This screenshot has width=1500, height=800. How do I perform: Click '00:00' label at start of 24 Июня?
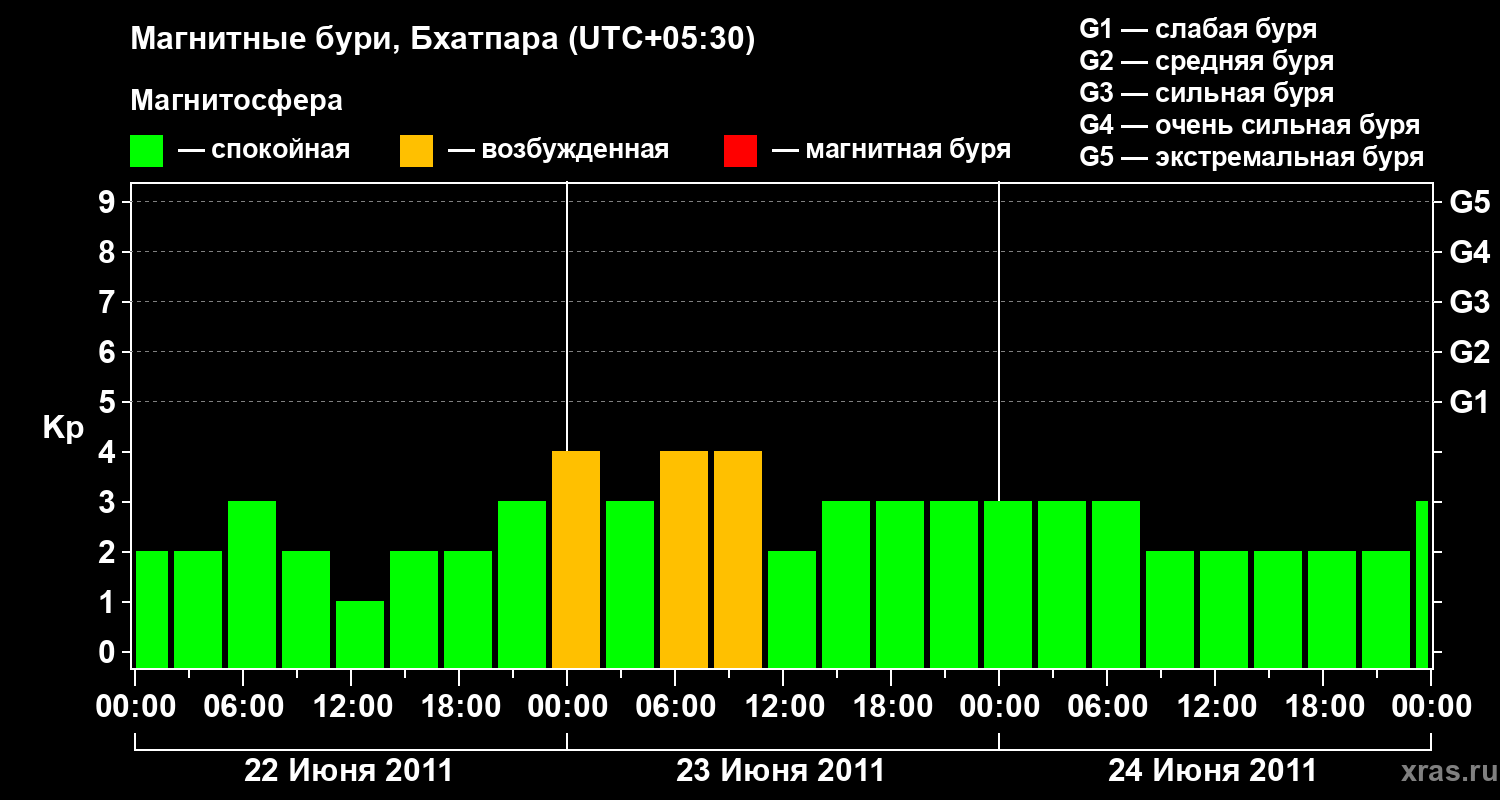pyautogui.click(x=999, y=706)
